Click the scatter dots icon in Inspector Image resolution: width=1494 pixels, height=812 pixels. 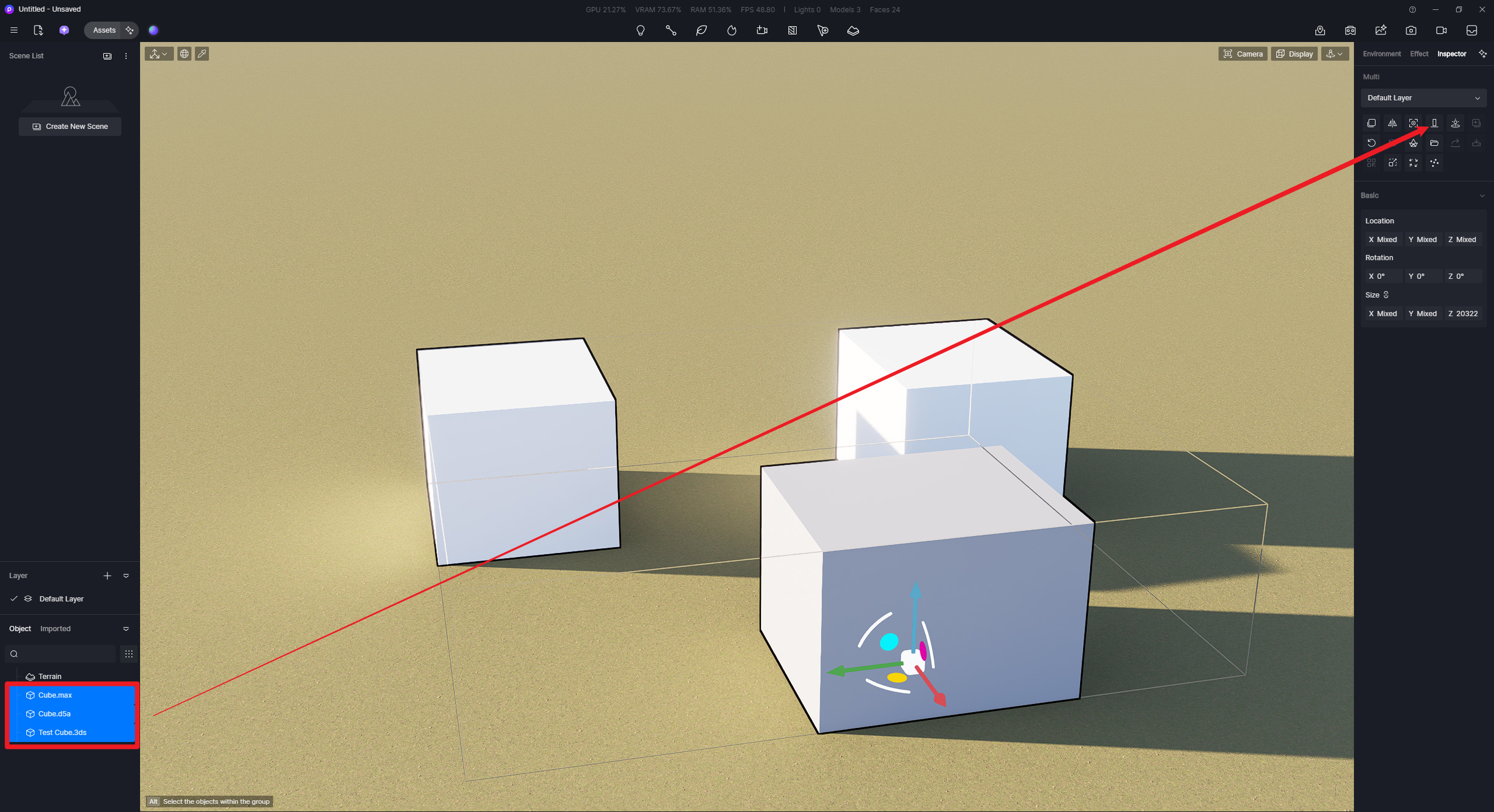tap(1434, 163)
